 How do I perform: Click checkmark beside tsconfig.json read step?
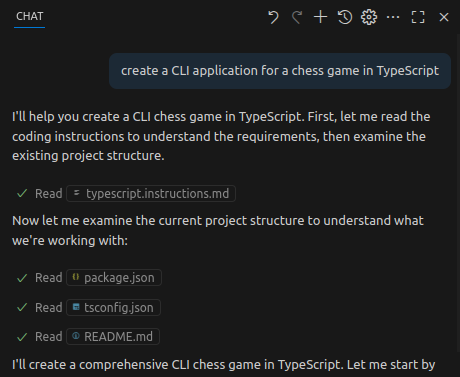click(x=22, y=307)
